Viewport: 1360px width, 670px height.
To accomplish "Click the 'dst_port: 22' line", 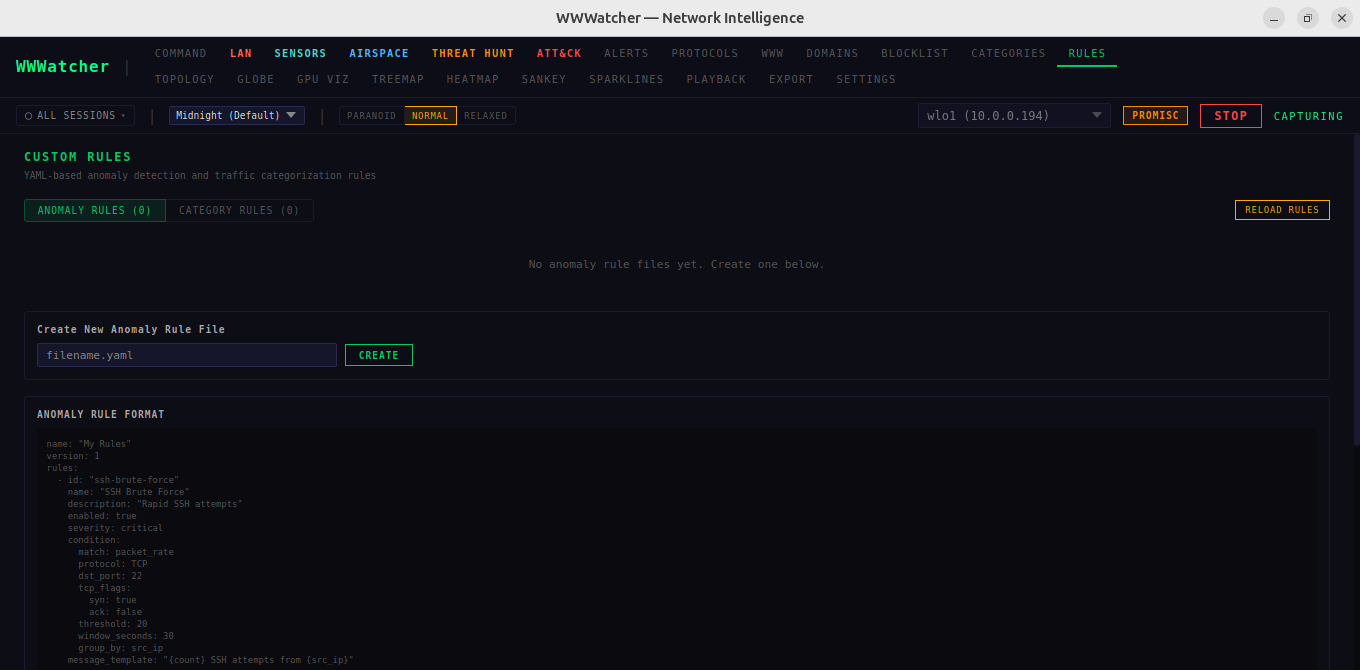I will click(x=110, y=576).
